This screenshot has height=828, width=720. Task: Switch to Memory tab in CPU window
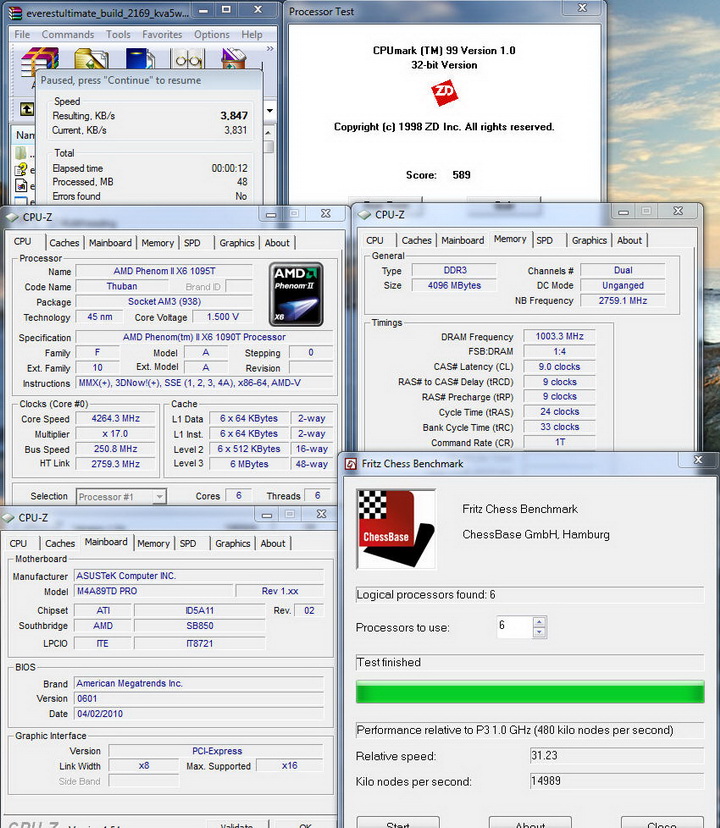point(157,243)
